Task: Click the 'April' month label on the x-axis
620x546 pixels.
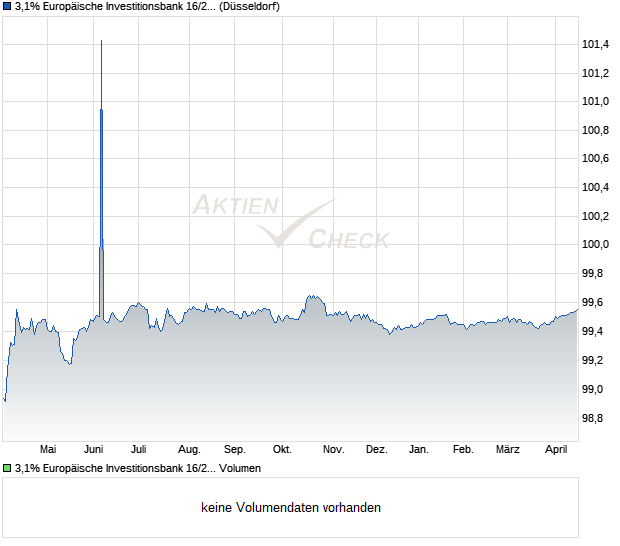Action: click(x=556, y=450)
